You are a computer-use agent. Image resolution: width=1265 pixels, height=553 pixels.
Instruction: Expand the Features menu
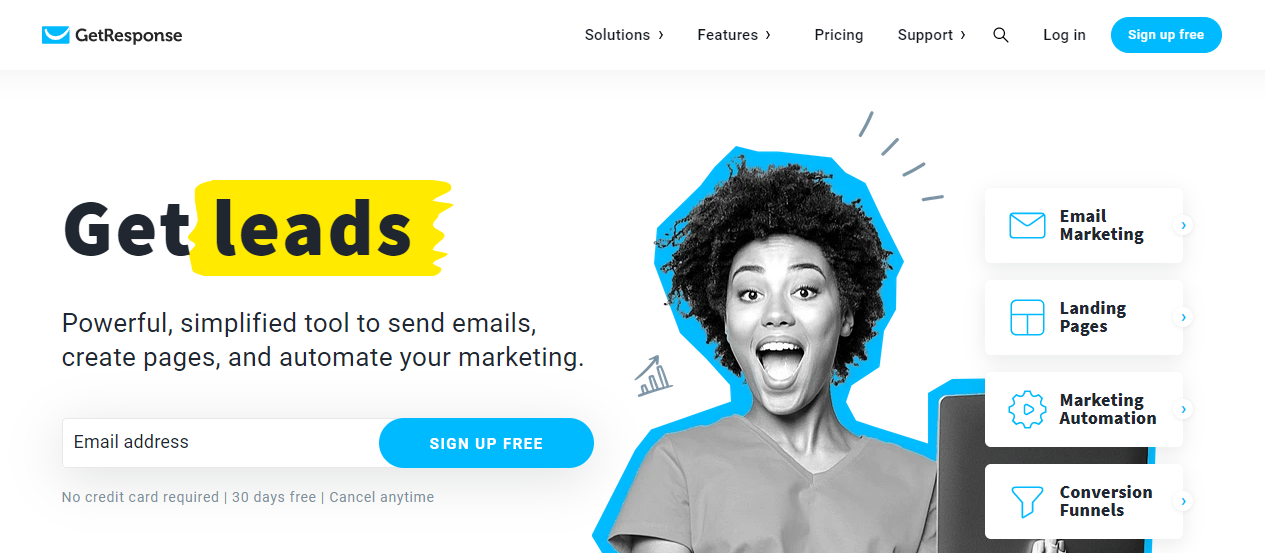[734, 35]
